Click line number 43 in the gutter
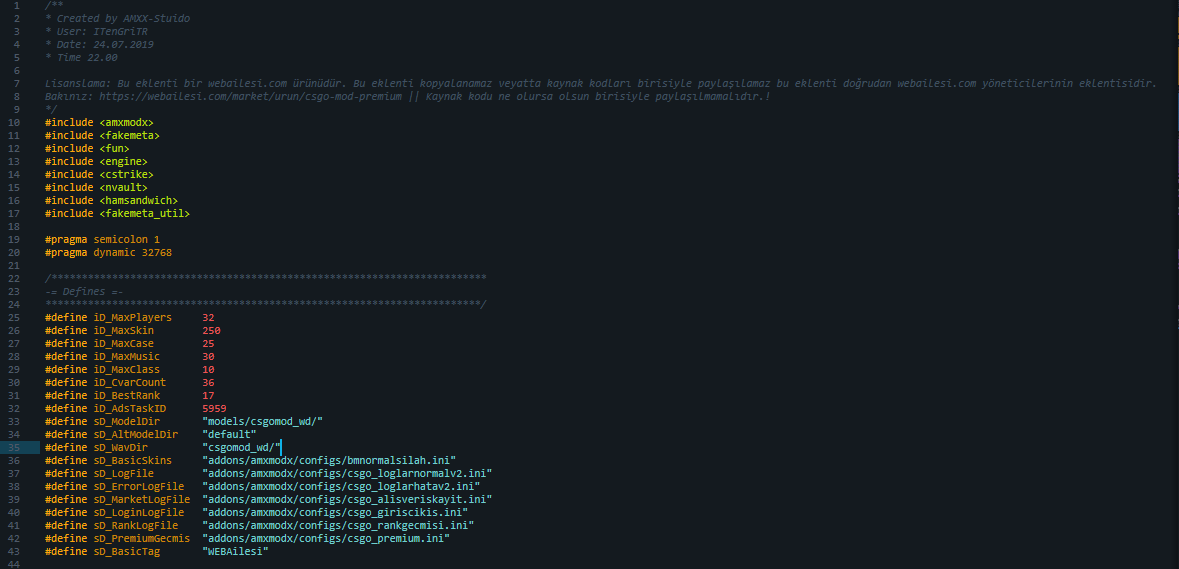The width and height of the screenshot is (1179, 569). point(14,552)
